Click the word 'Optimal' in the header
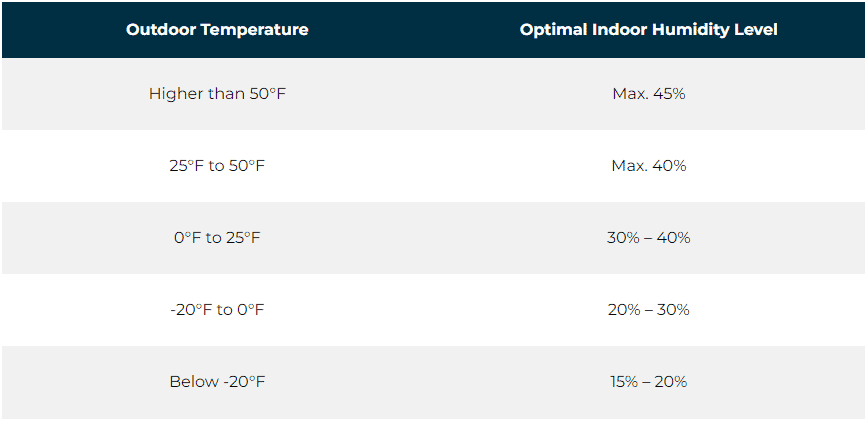Image resolution: width=866 pixels, height=423 pixels. pos(553,31)
